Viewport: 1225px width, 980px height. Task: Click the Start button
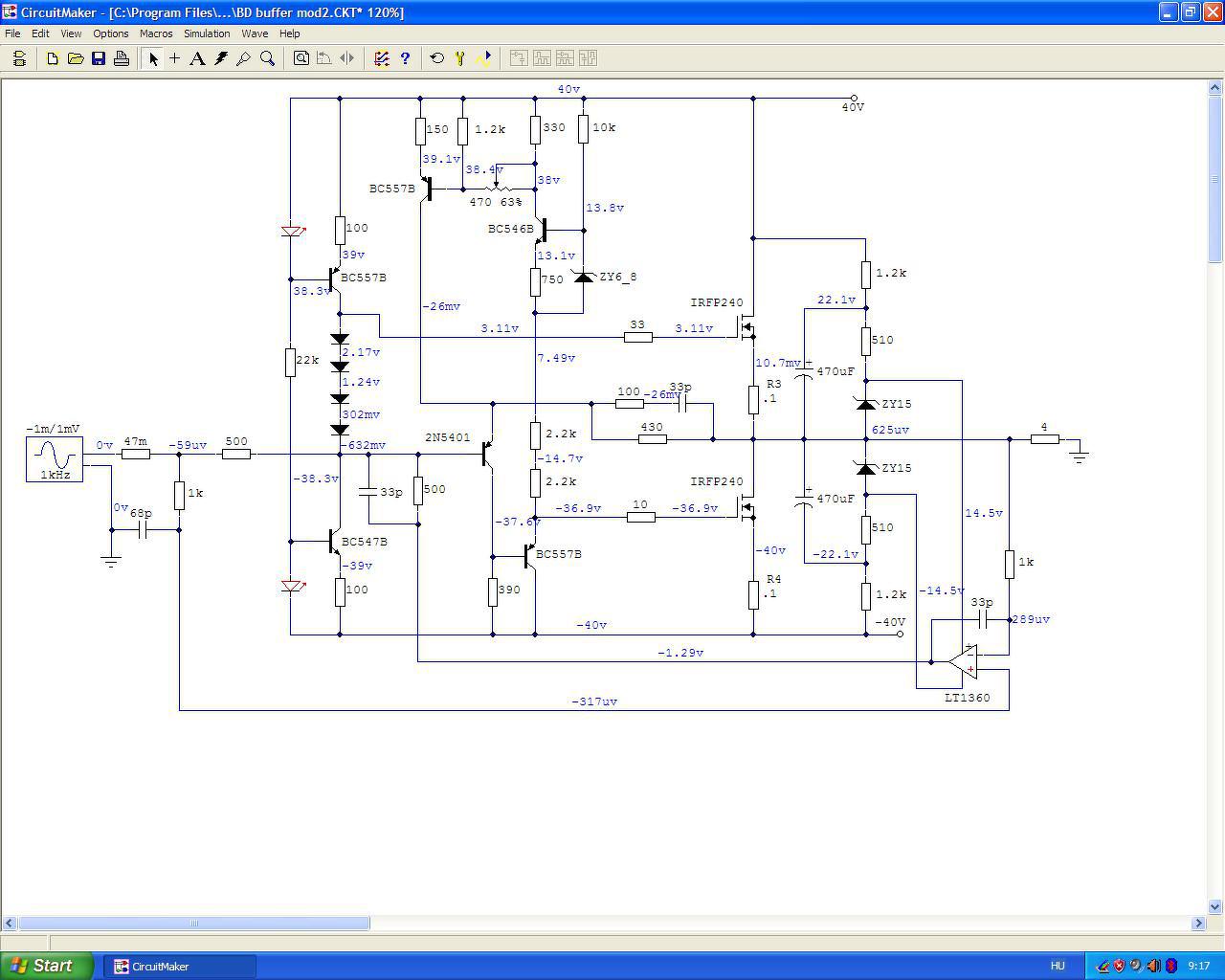47,966
